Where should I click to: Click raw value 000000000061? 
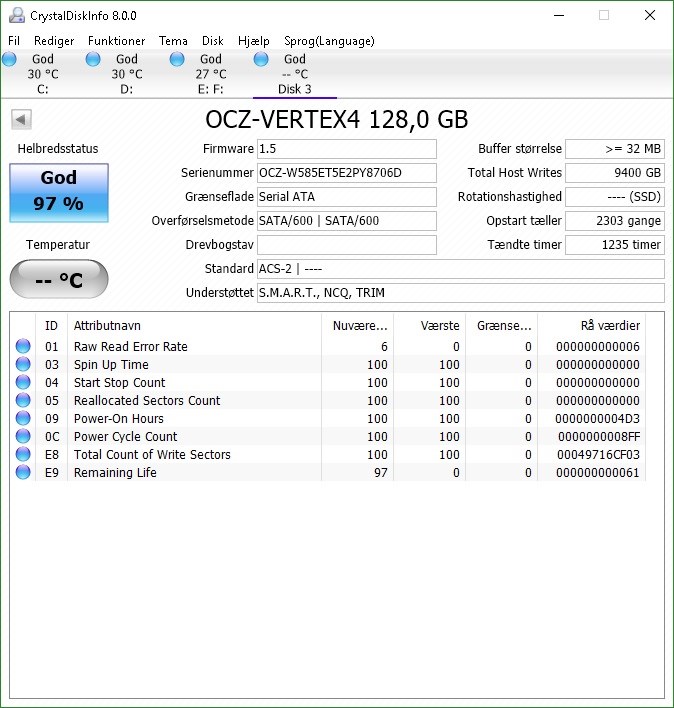(x=598, y=473)
